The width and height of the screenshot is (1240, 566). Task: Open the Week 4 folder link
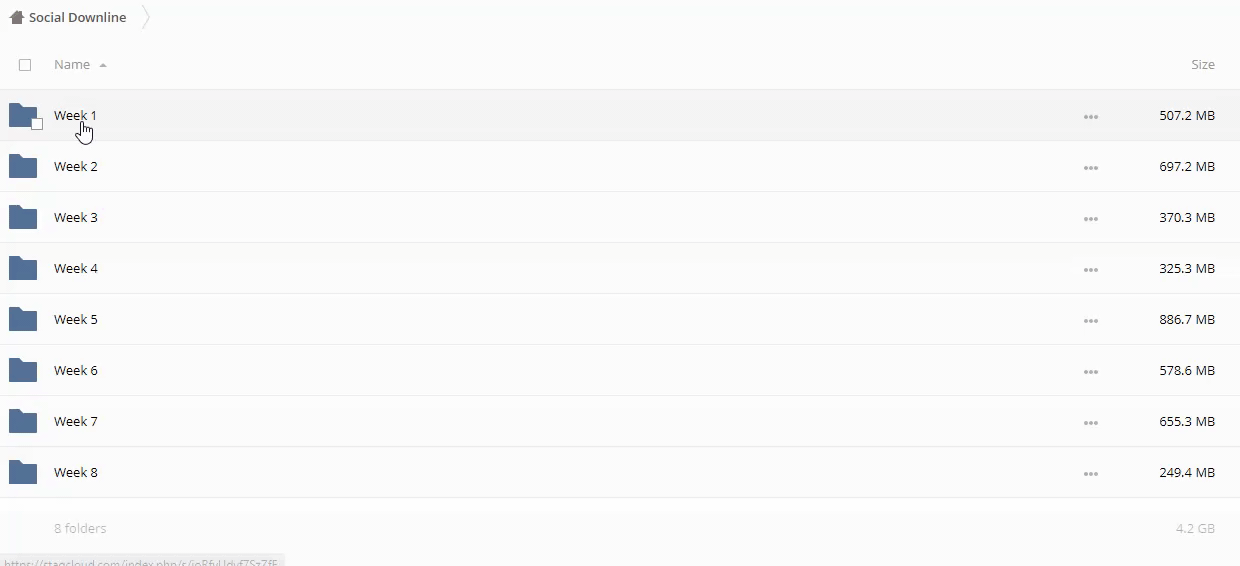(x=76, y=268)
